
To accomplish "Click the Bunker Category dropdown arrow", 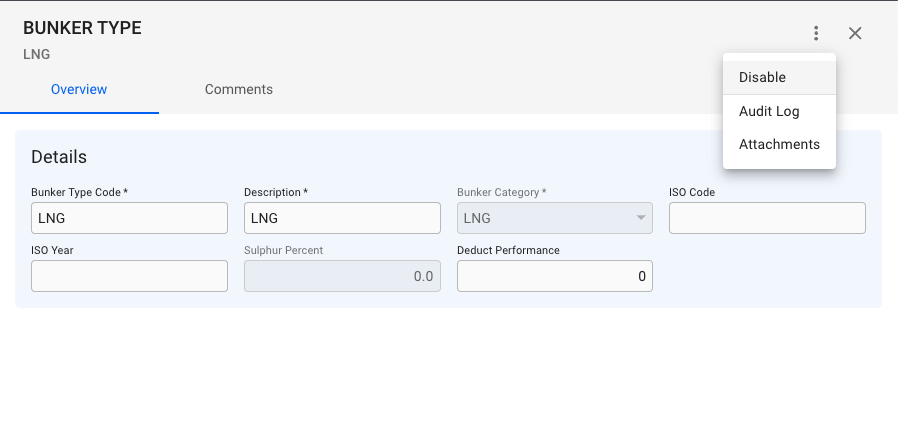I will [x=640, y=218].
